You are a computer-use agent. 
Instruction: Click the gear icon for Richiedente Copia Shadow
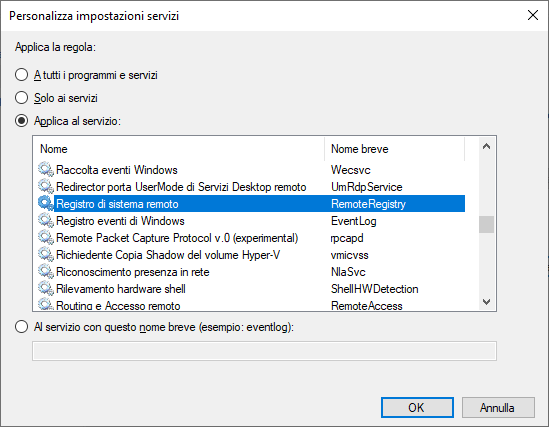(x=46, y=255)
